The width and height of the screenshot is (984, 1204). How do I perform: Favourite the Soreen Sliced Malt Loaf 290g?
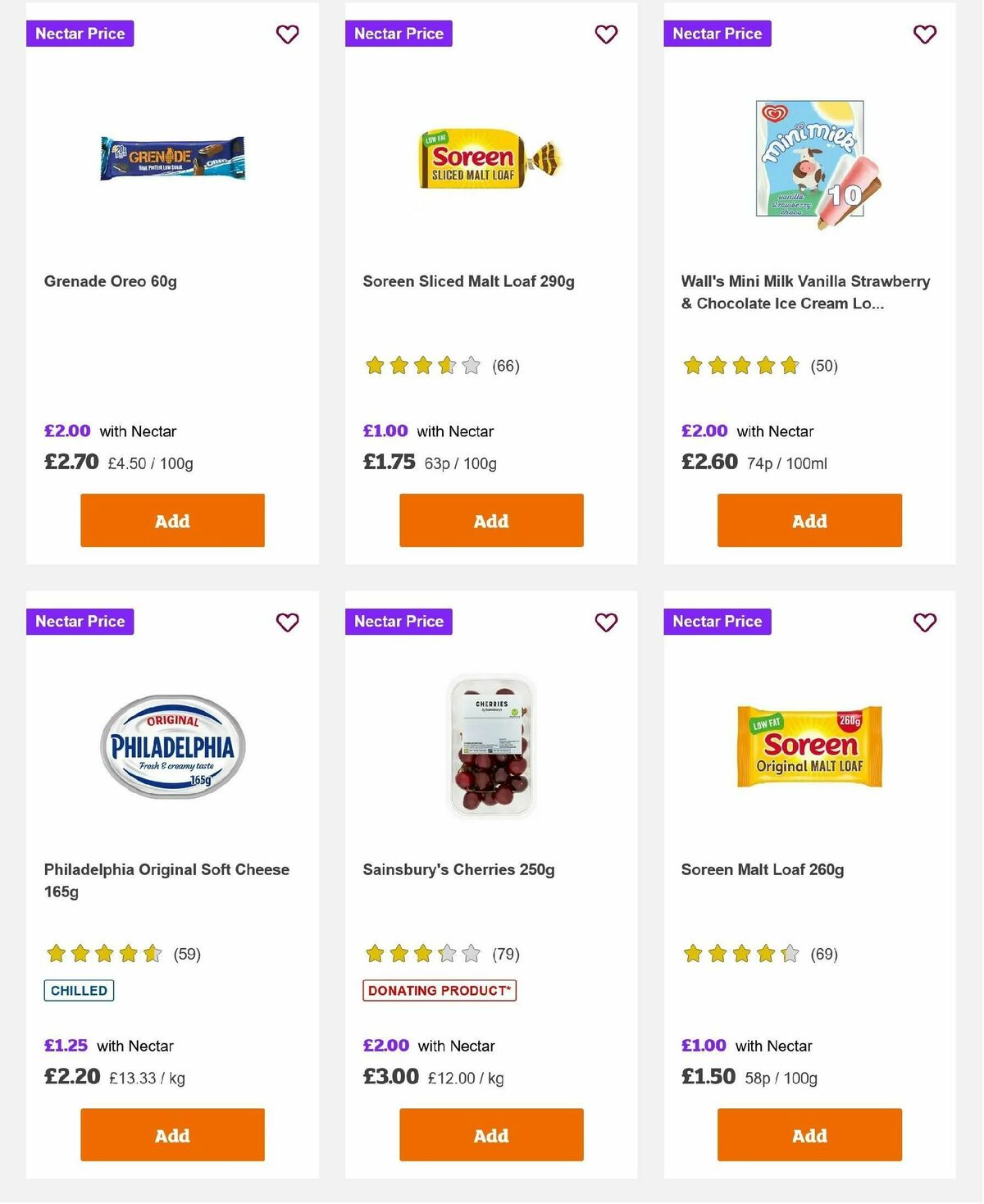(605, 34)
